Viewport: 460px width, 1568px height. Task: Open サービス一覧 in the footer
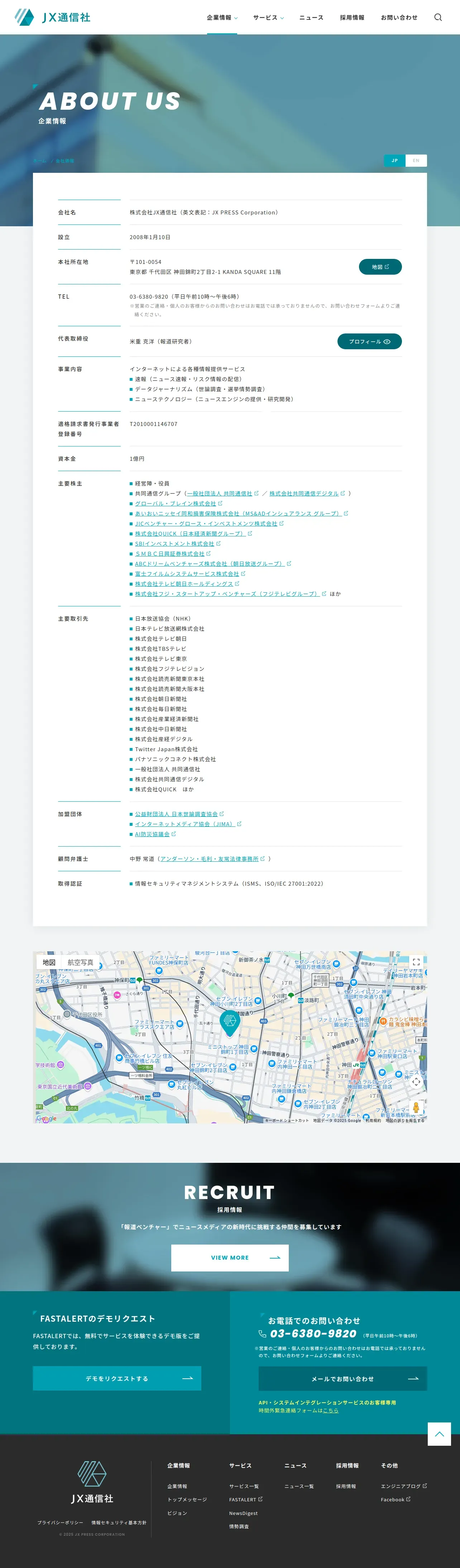tap(244, 1486)
